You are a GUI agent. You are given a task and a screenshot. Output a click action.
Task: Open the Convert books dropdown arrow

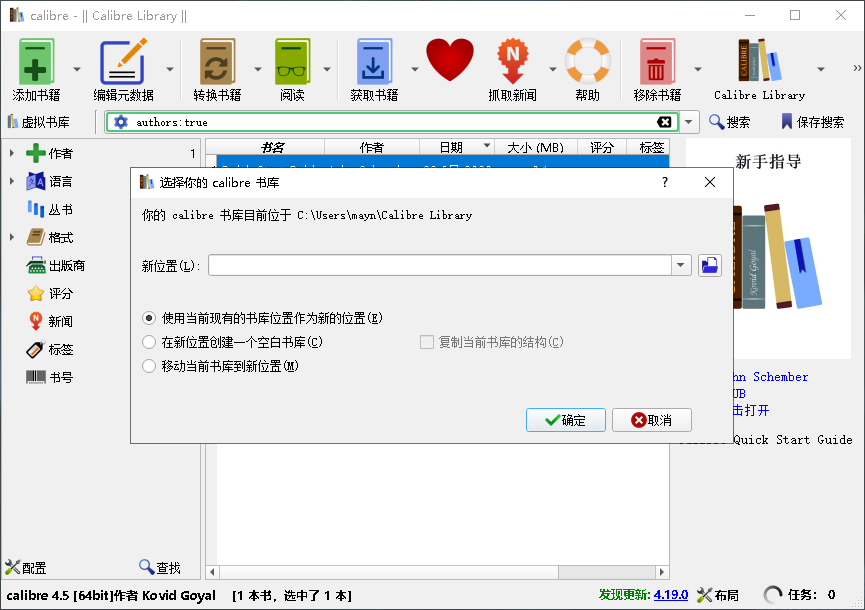coord(258,69)
